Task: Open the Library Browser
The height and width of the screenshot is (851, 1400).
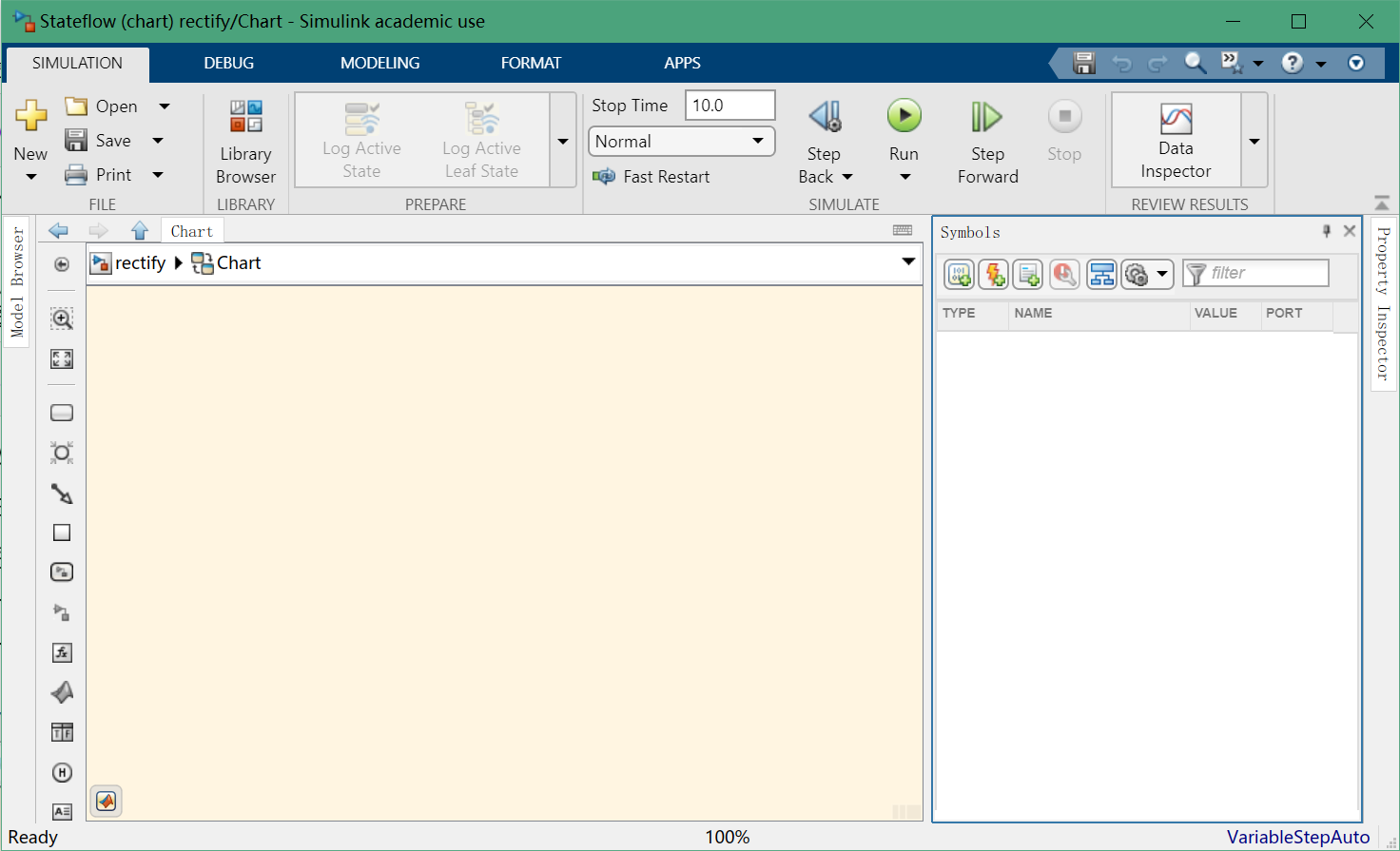Action: [x=245, y=143]
